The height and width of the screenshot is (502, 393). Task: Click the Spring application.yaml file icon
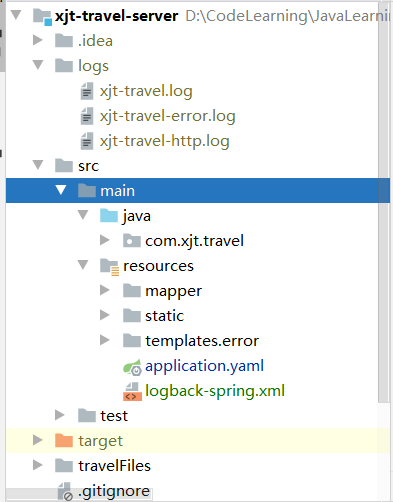point(132,367)
